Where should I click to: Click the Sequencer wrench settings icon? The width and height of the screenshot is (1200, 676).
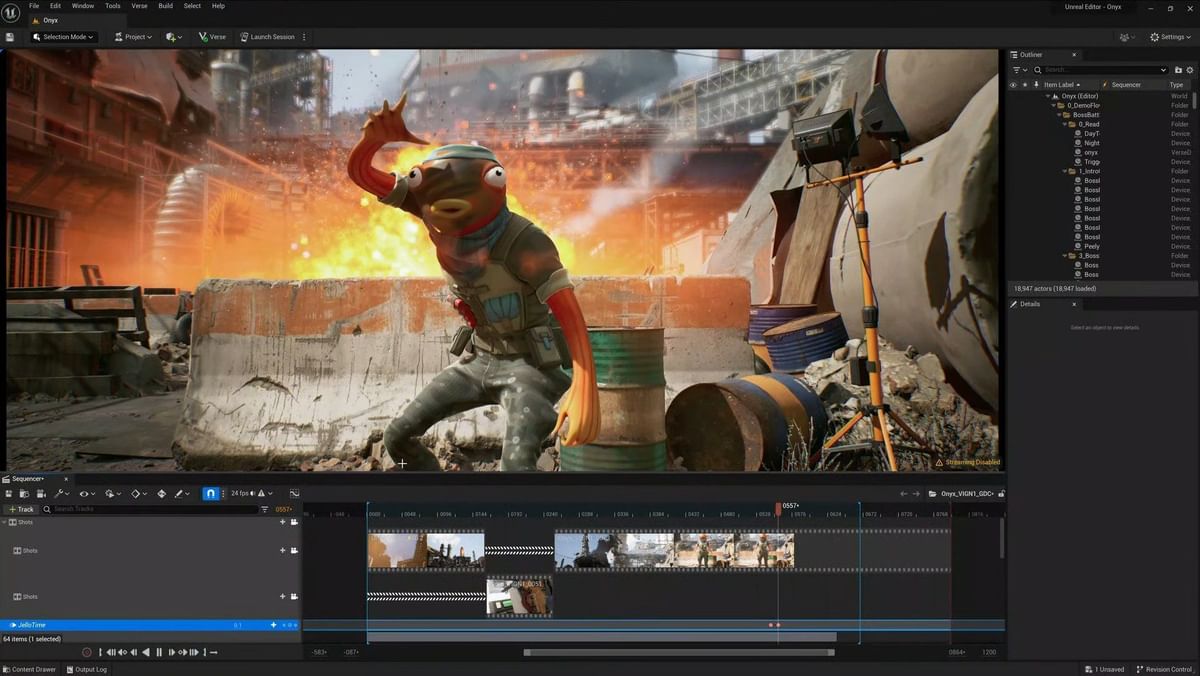pyautogui.click(x=57, y=493)
